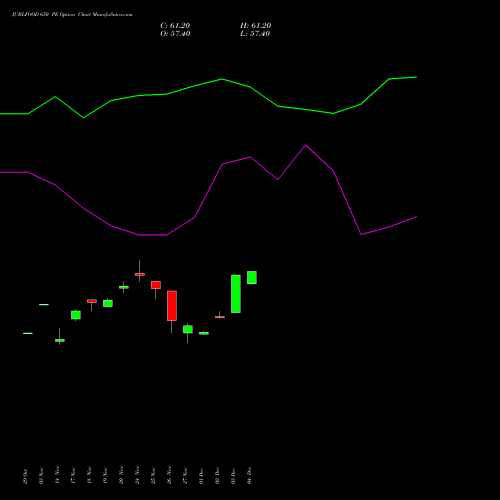Image resolution: width=500 pixels, height=500 pixels.
Task: Select the red 25 Nov candle
Action: pyautogui.click(x=156, y=285)
